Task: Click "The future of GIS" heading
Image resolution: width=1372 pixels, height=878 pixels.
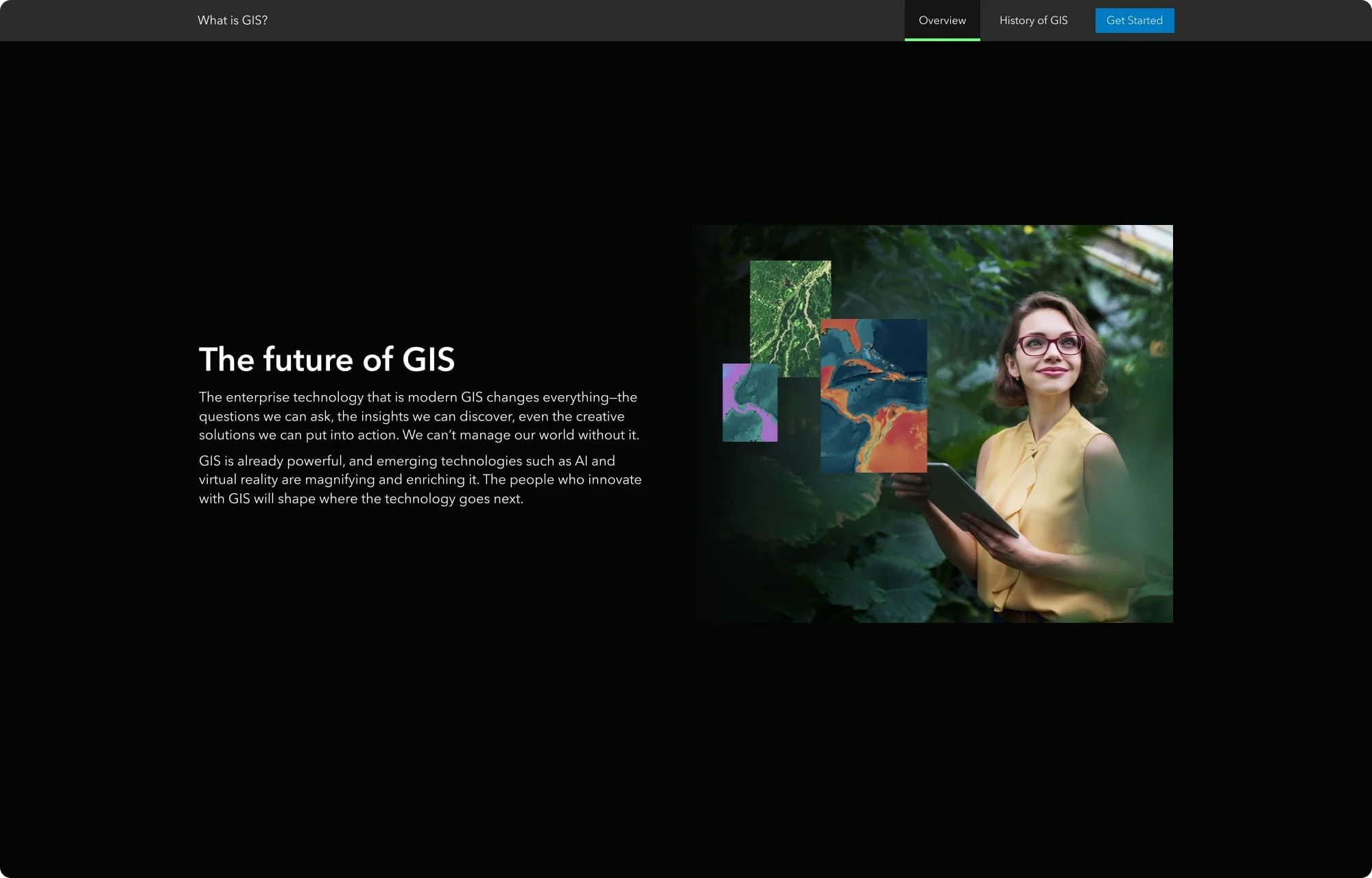Action: [327, 359]
